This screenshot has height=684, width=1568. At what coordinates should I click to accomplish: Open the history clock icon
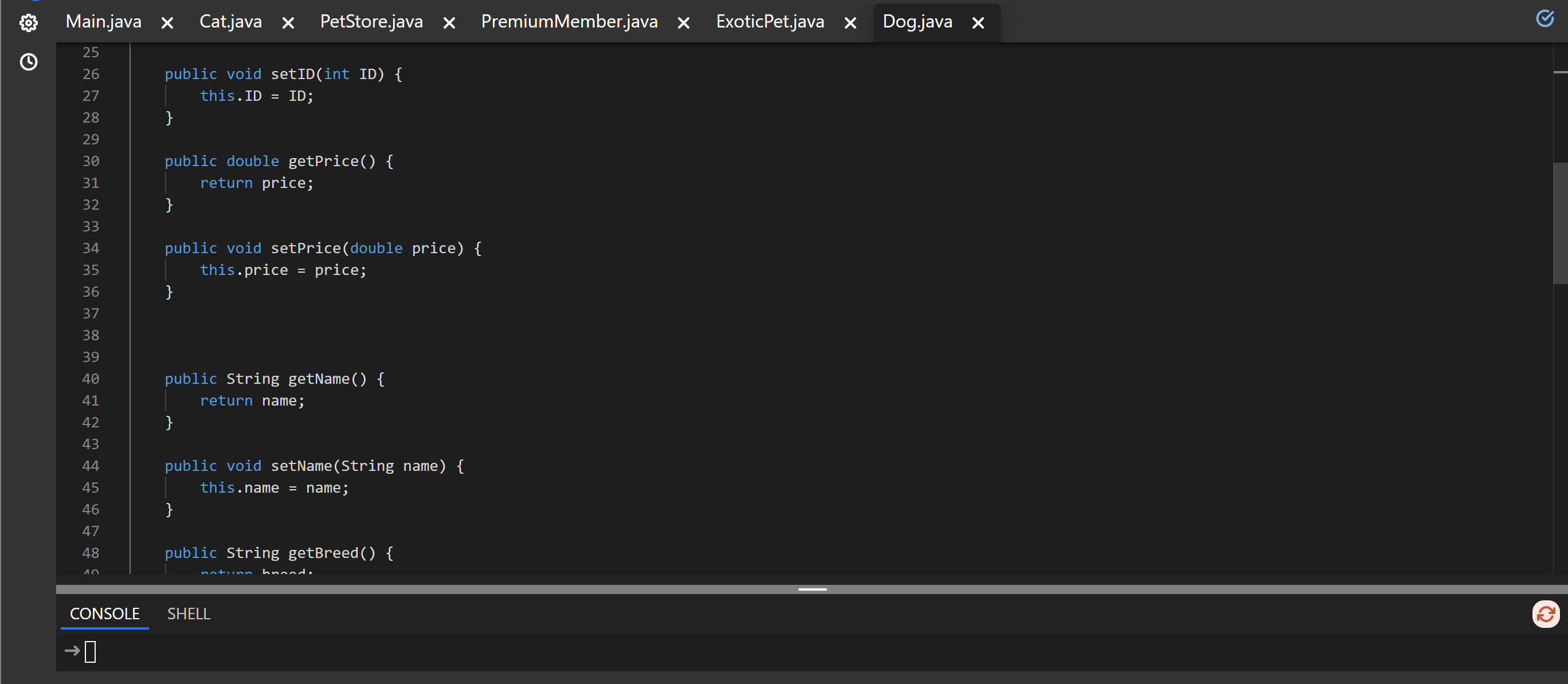point(29,62)
